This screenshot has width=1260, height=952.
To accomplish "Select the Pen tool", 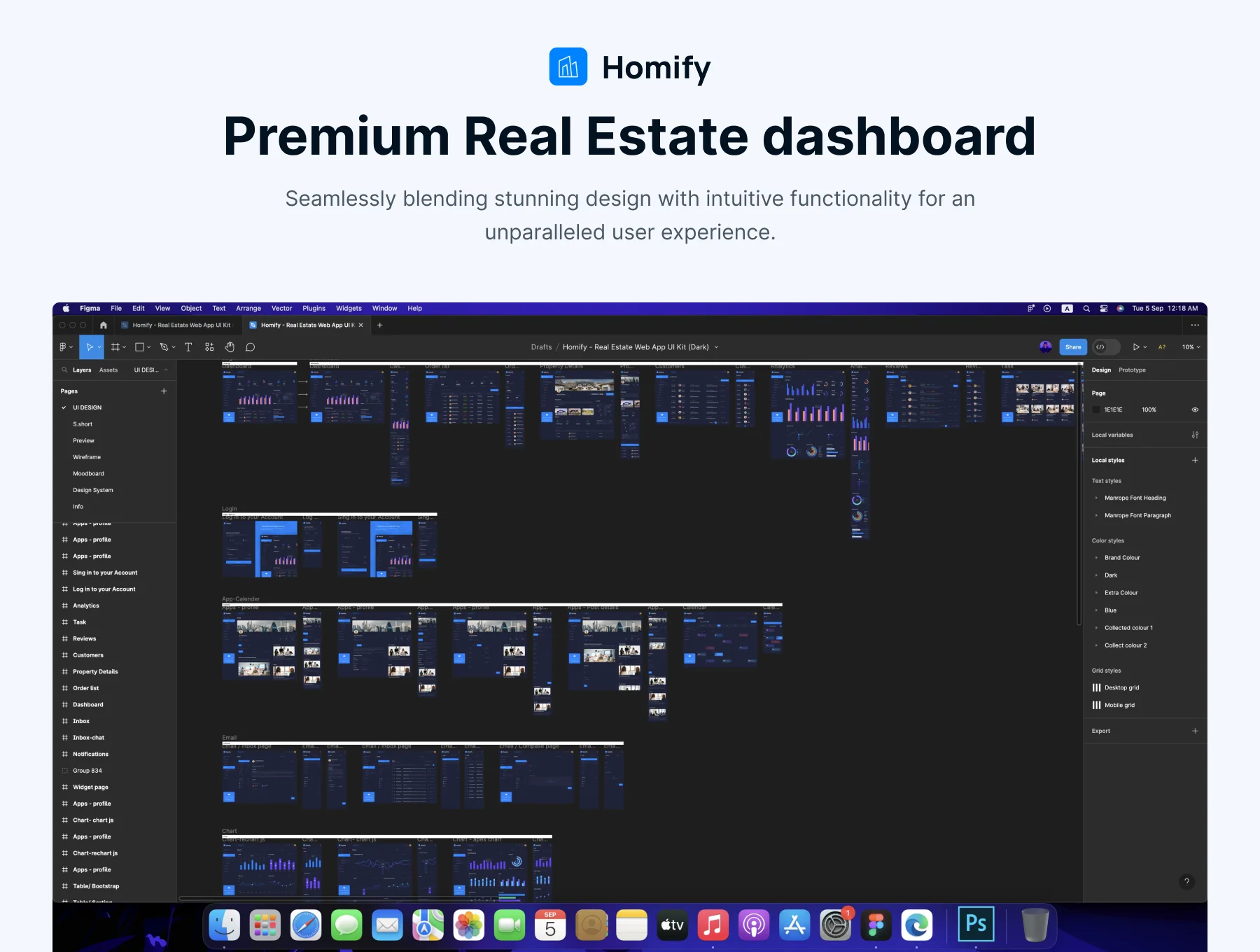I will 164,346.
